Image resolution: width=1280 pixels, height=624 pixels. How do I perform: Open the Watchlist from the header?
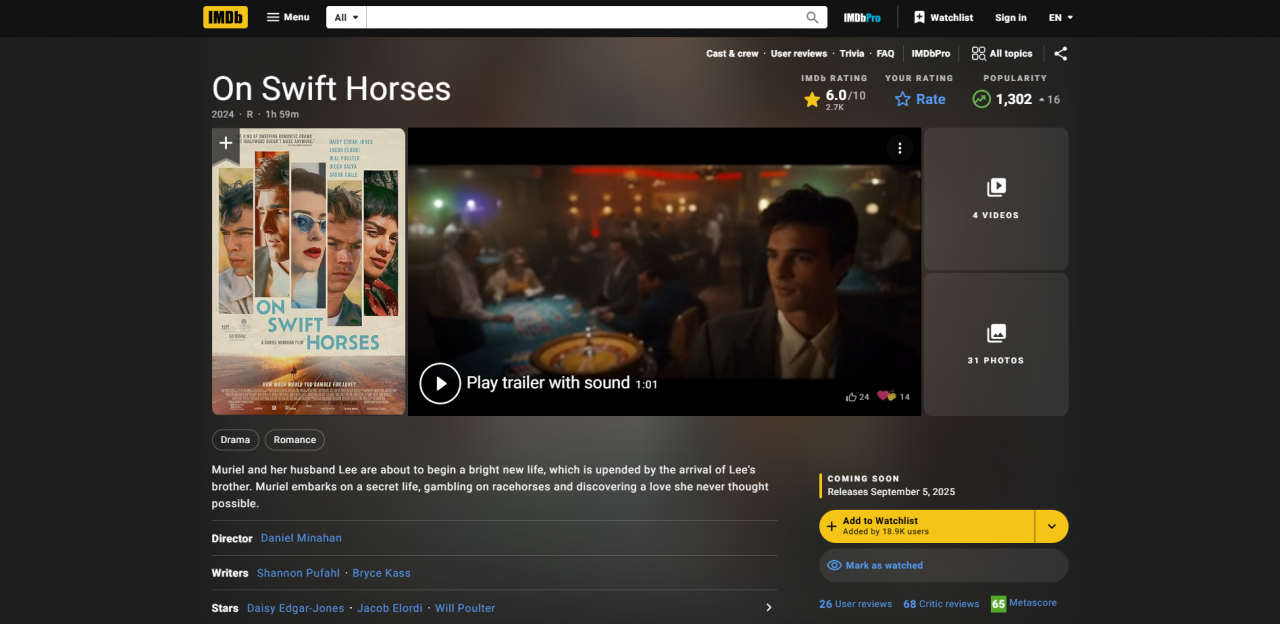click(943, 17)
